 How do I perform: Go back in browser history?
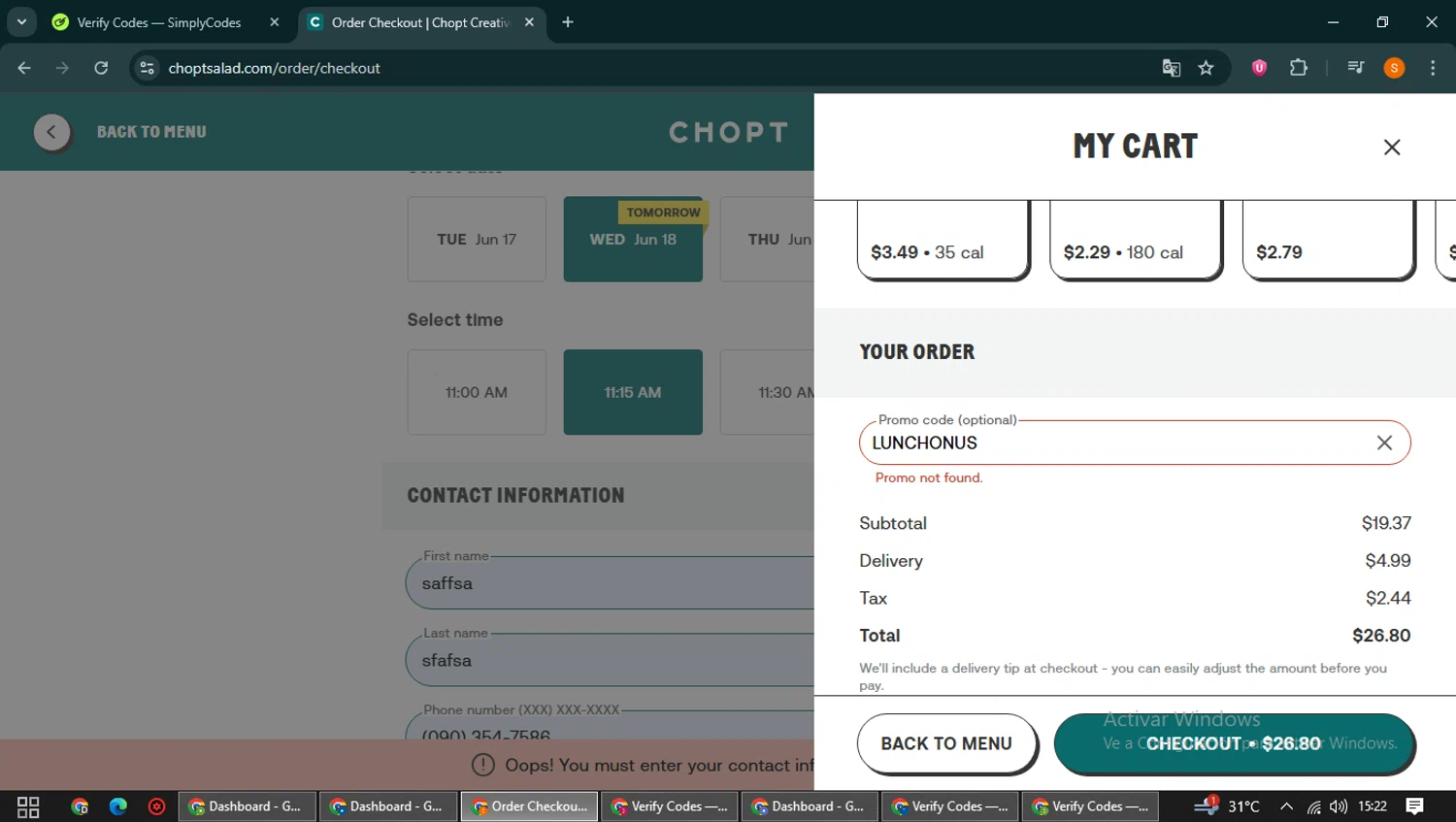point(24,68)
